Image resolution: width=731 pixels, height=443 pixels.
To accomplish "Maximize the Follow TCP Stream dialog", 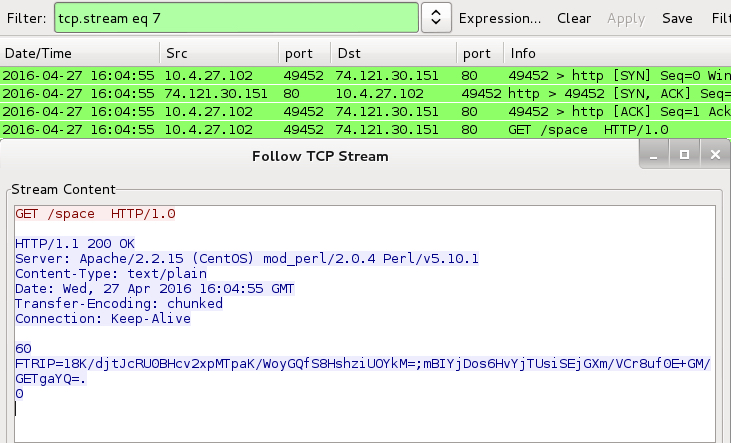I will pyautogui.click(x=684, y=155).
